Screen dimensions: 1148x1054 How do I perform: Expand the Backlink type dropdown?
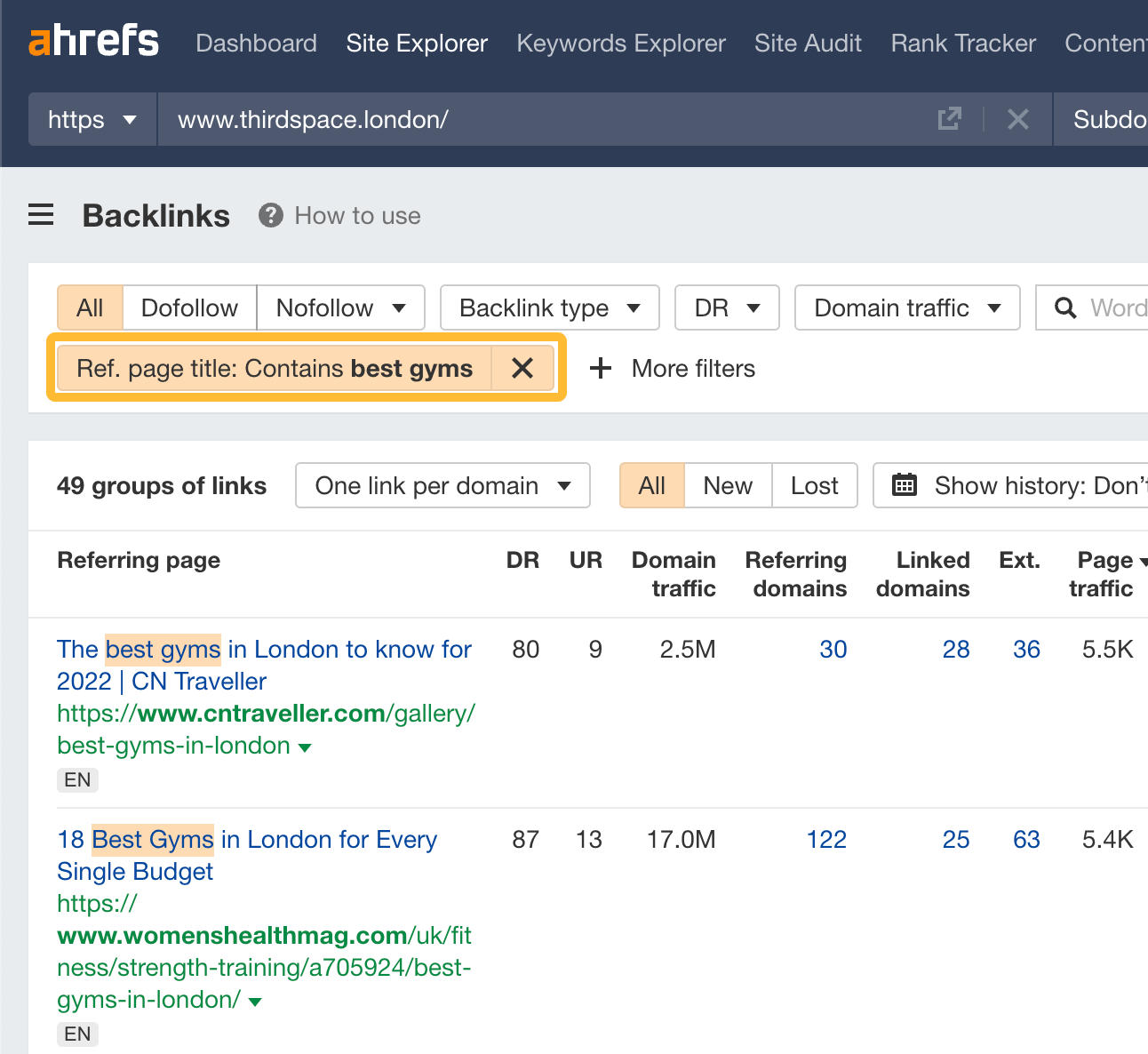click(x=549, y=307)
